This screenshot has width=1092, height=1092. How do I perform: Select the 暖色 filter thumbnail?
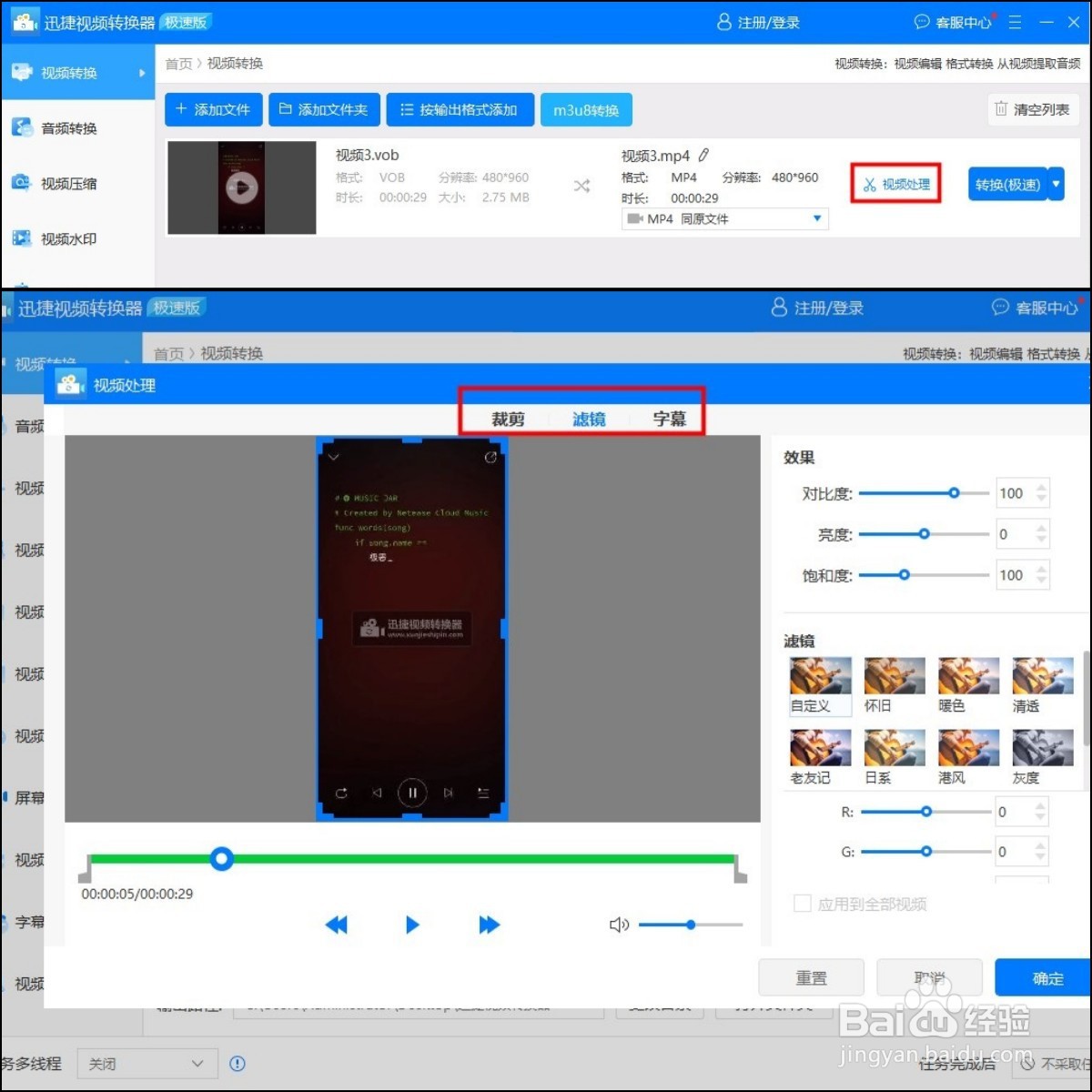point(968,685)
